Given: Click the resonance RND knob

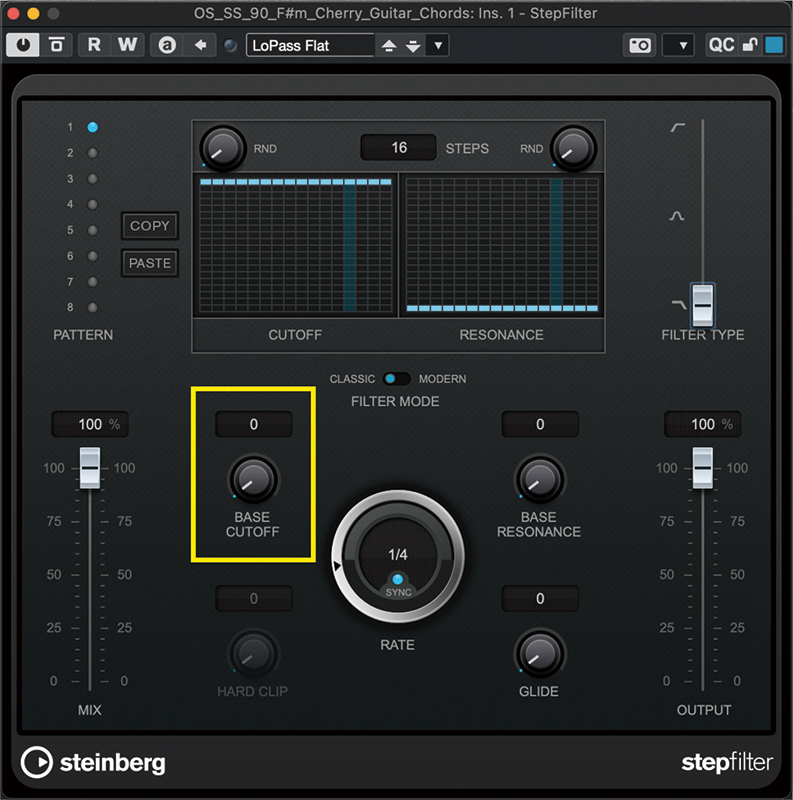Looking at the screenshot, I should pyautogui.click(x=573, y=148).
